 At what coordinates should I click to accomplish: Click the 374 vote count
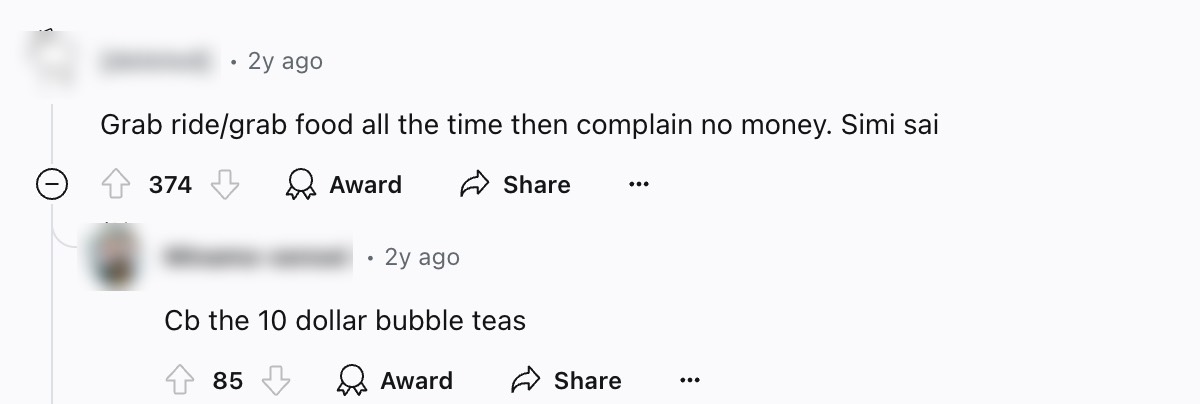tap(170, 185)
